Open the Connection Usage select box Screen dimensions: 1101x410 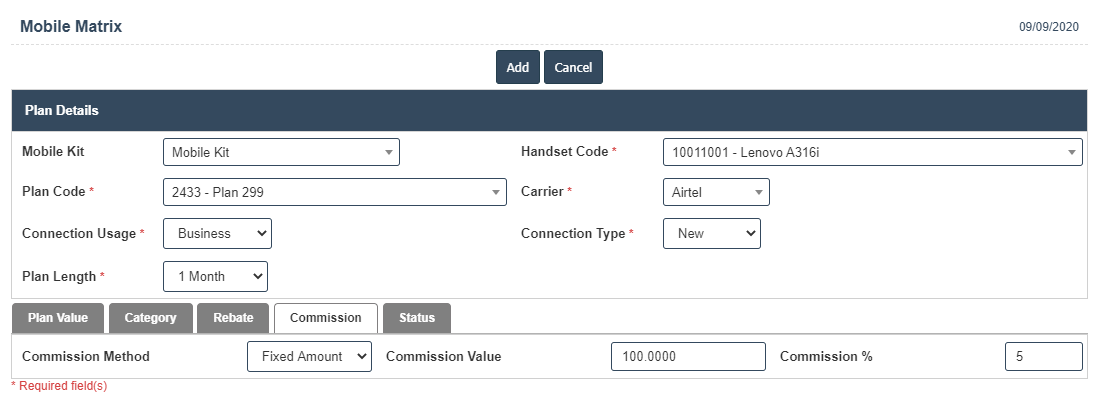[x=216, y=233]
